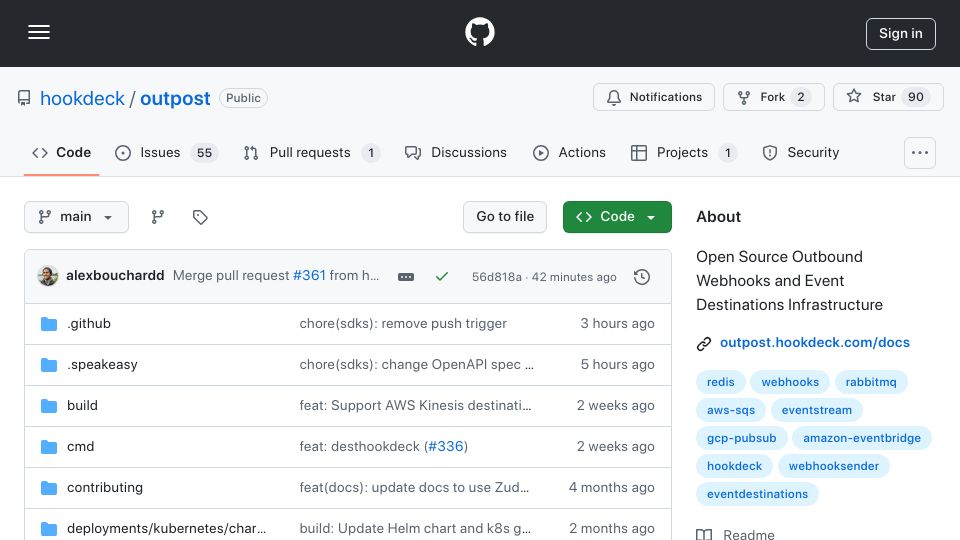Viewport: 960px width, 540px height.
Task: Click the cmd folder icon
Action: (x=49, y=447)
